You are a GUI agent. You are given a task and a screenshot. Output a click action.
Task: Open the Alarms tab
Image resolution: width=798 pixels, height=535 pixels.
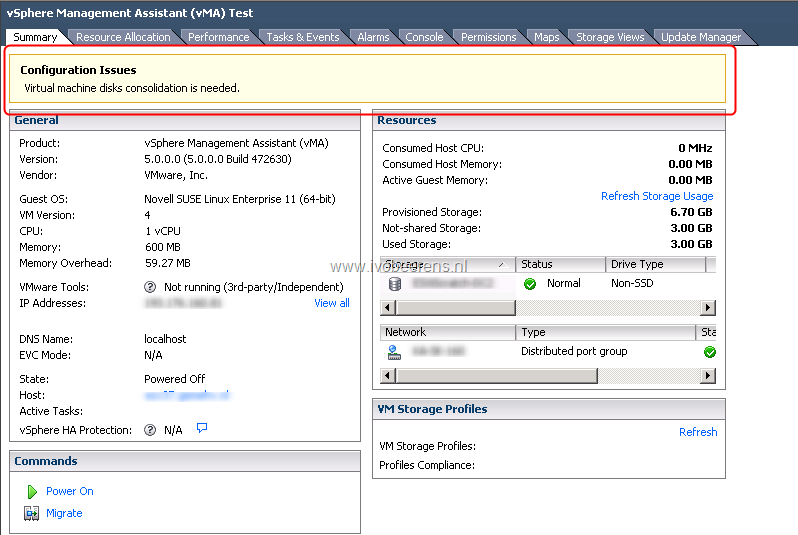(373, 37)
